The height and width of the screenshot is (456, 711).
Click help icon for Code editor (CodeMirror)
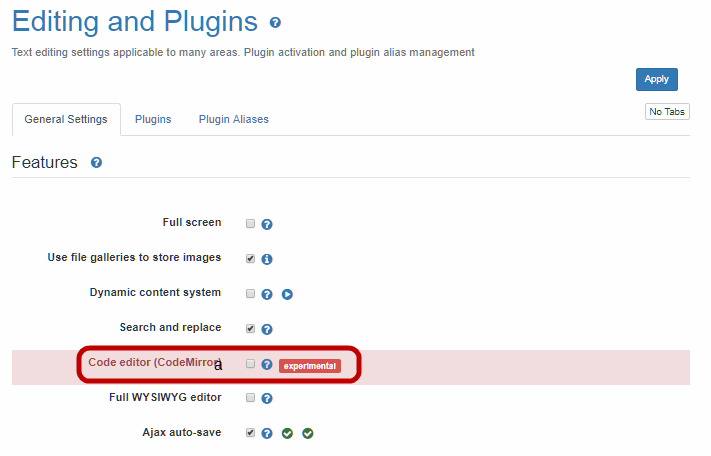[x=267, y=365]
